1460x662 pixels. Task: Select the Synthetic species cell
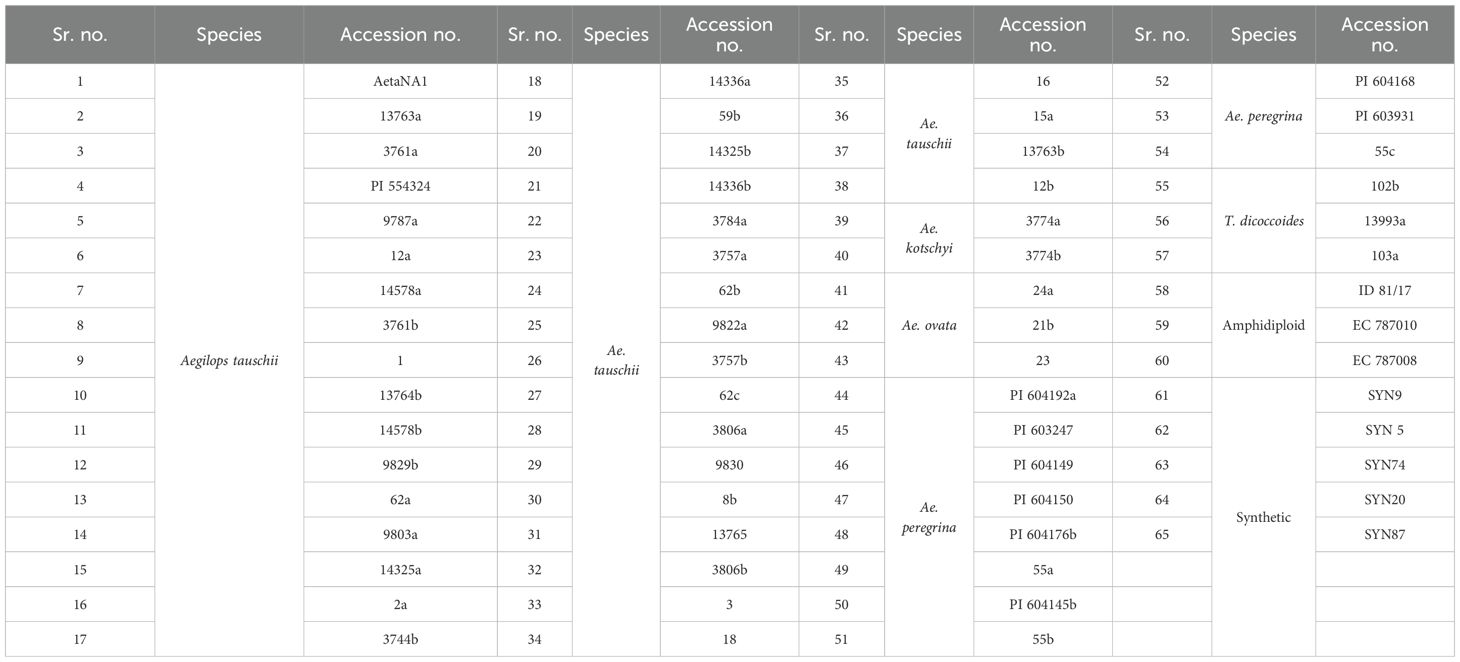point(1263,517)
